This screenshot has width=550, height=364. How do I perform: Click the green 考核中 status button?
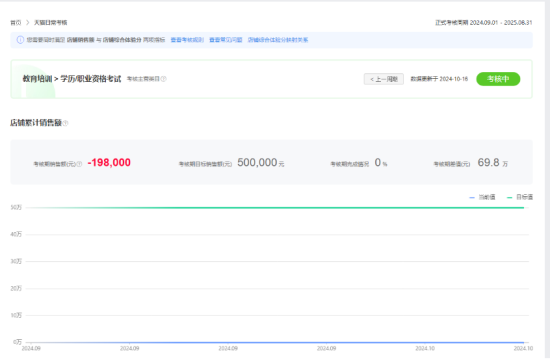pyautogui.click(x=498, y=79)
